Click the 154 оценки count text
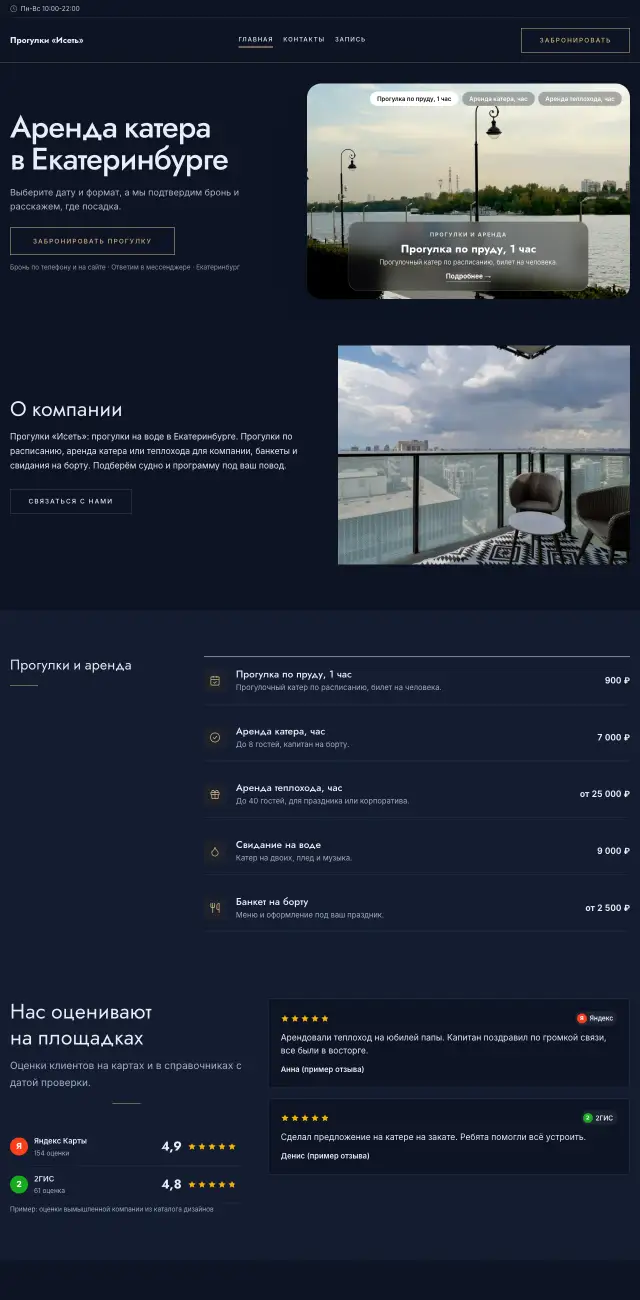 pyautogui.click(x=52, y=1153)
